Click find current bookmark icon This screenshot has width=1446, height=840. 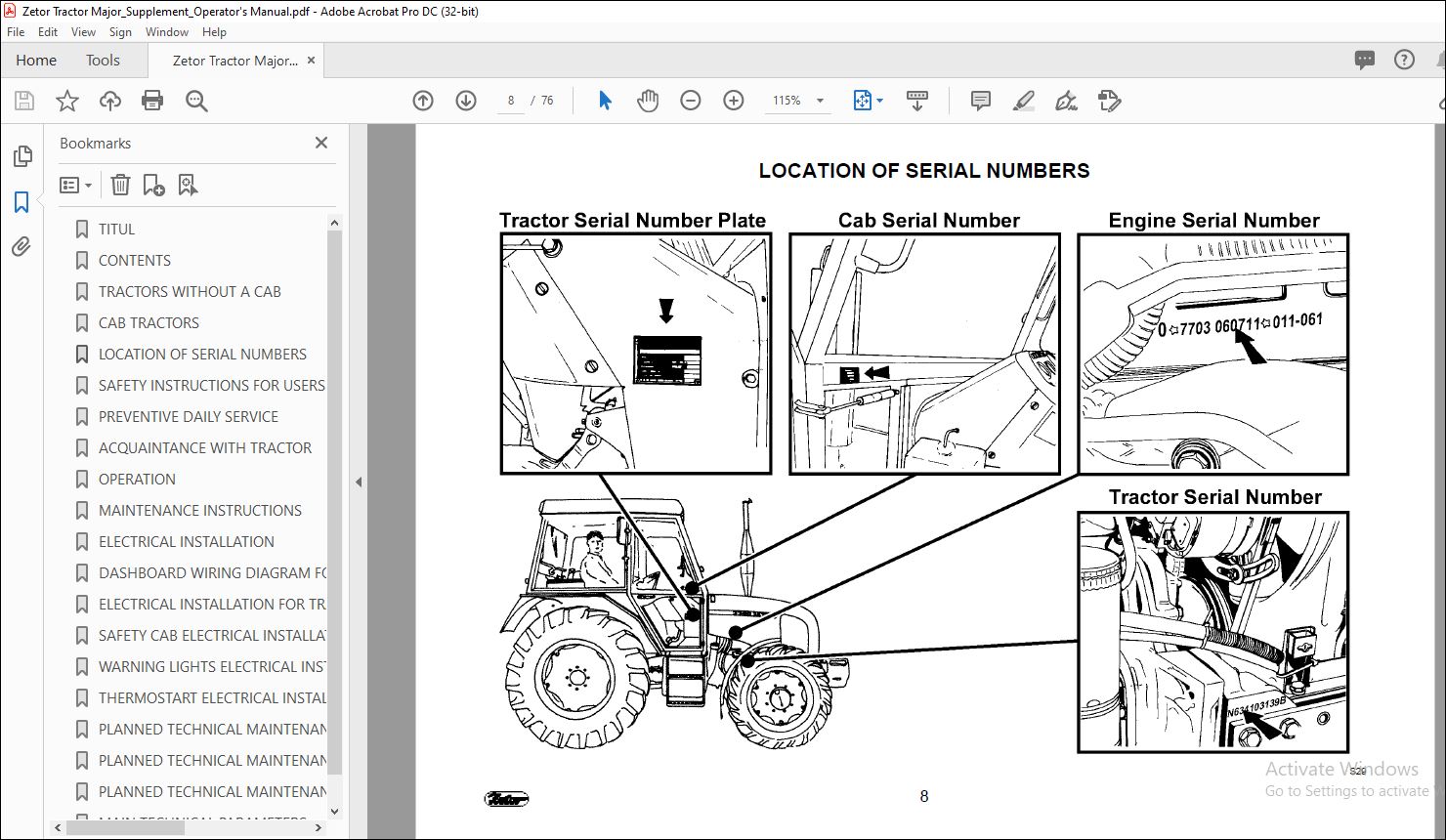[188, 185]
